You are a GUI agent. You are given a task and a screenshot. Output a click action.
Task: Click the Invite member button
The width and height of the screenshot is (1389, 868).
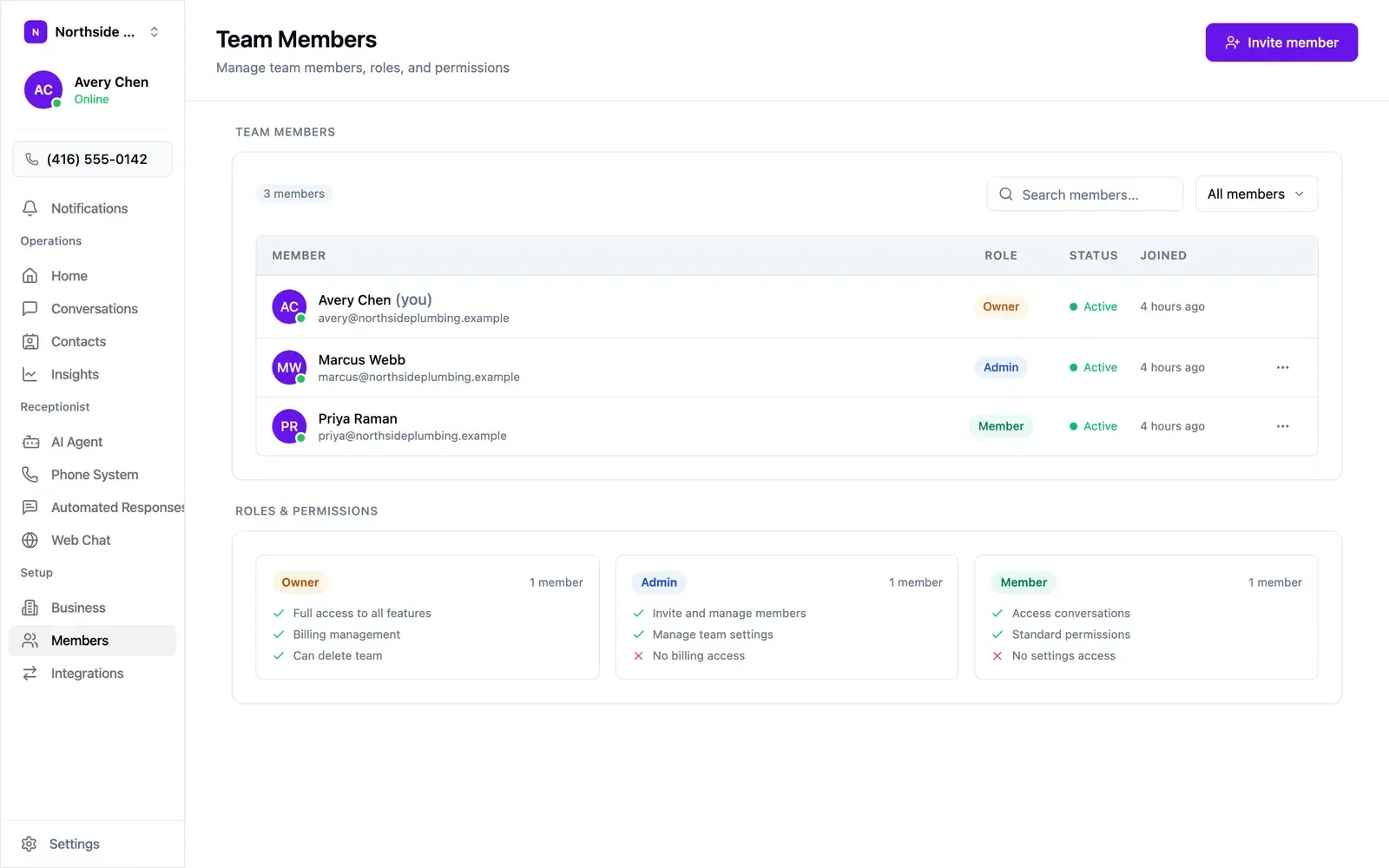click(1281, 43)
